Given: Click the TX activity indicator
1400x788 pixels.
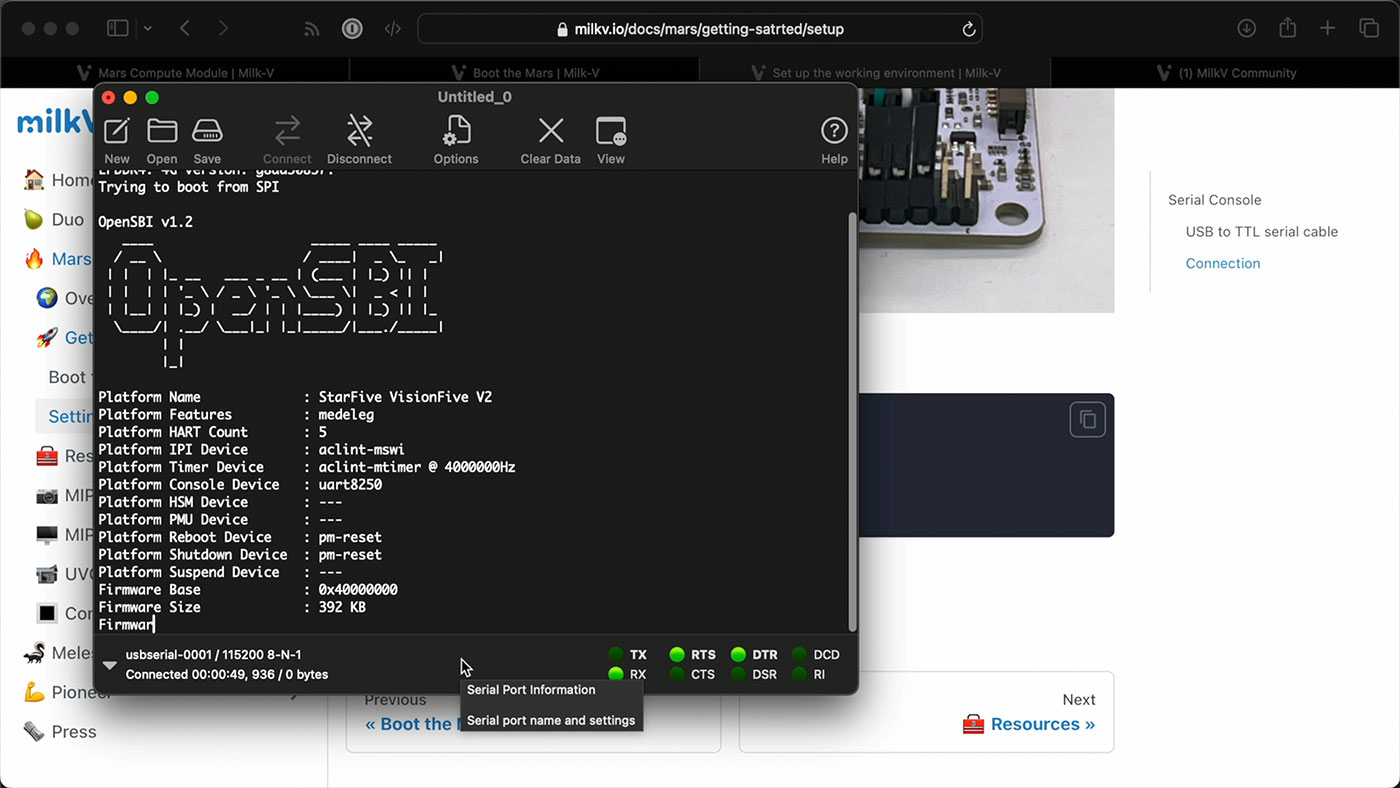Looking at the screenshot, I should click(616, 655).
